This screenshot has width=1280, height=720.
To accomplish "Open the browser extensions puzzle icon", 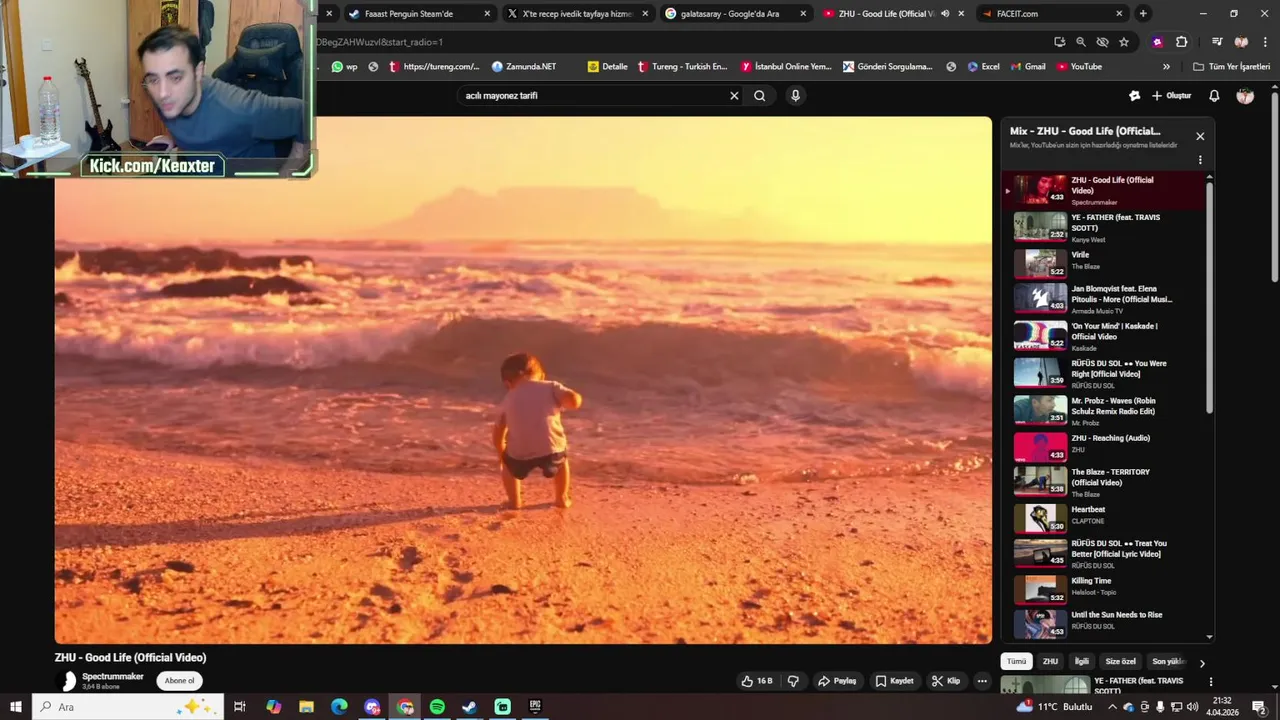I will click(1181, 42).
